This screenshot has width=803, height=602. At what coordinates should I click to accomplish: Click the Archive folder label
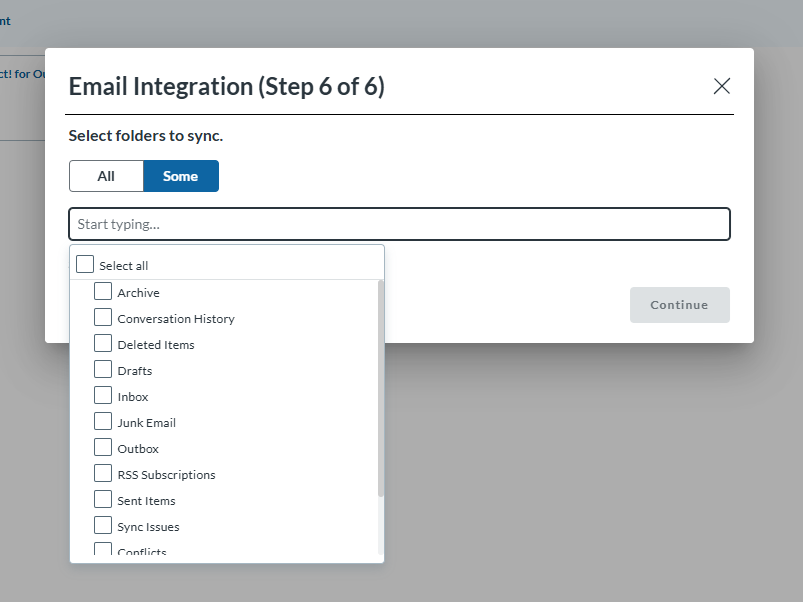click(138, 293)
